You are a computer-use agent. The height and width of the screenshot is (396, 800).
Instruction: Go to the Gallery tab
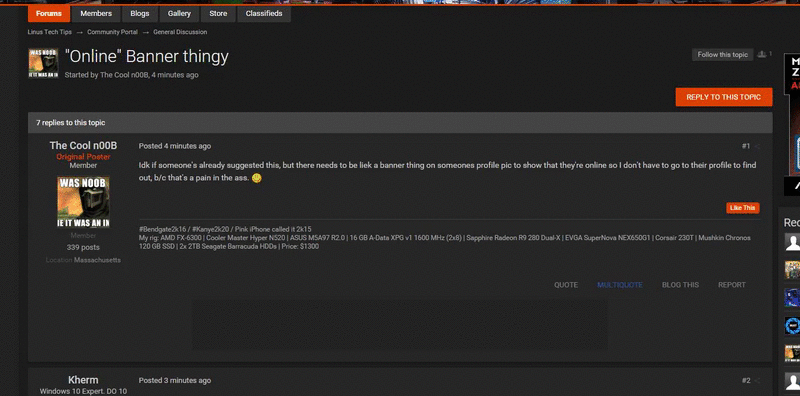(179, 14)
